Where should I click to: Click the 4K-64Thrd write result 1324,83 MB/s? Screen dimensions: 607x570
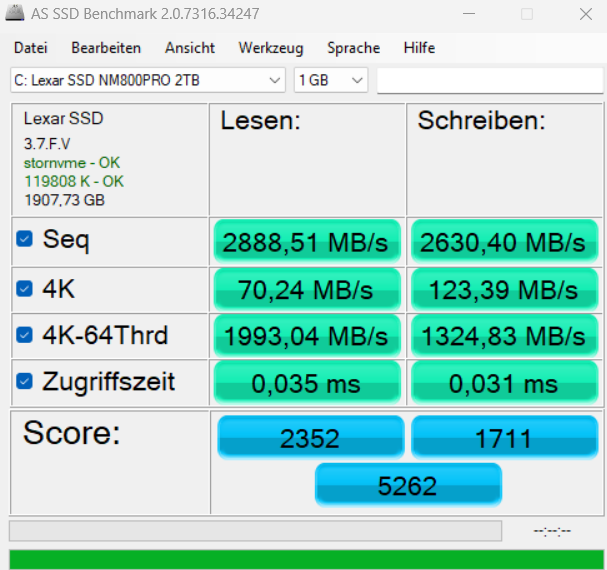click(x=504, y=336)
